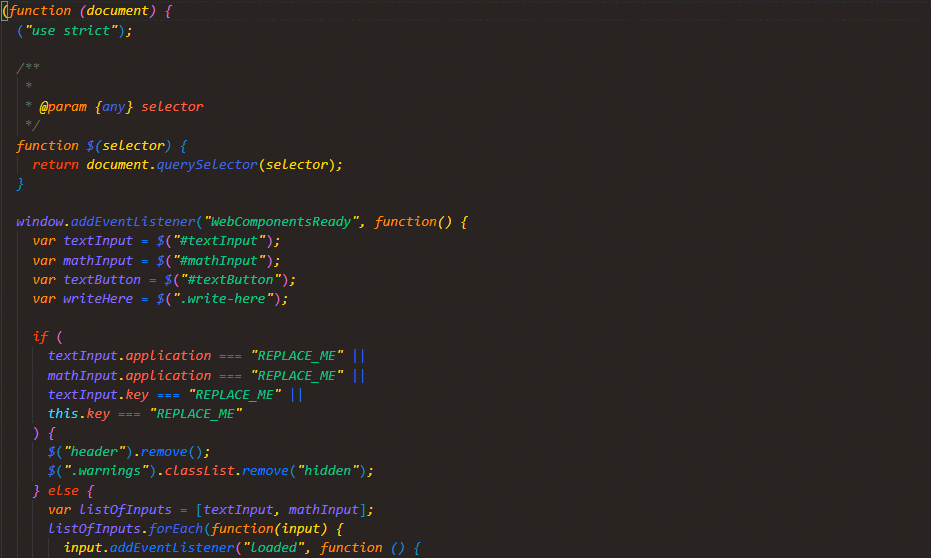This screenshot has height=558, width=931.
Task: Click the ".write-here" selector string
Action: 223,299
